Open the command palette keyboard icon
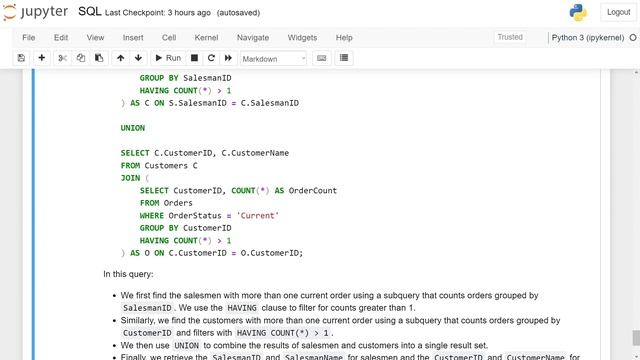640x360 pixels. click(322, 58)
